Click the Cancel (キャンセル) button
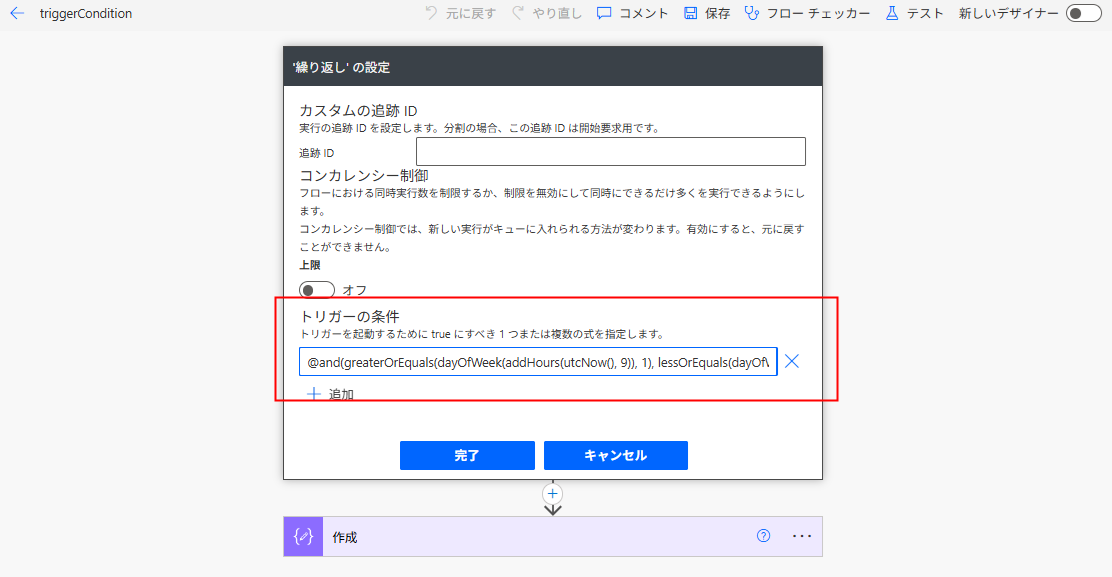This screenshot has height=577, width=1112. coord(615,455)
